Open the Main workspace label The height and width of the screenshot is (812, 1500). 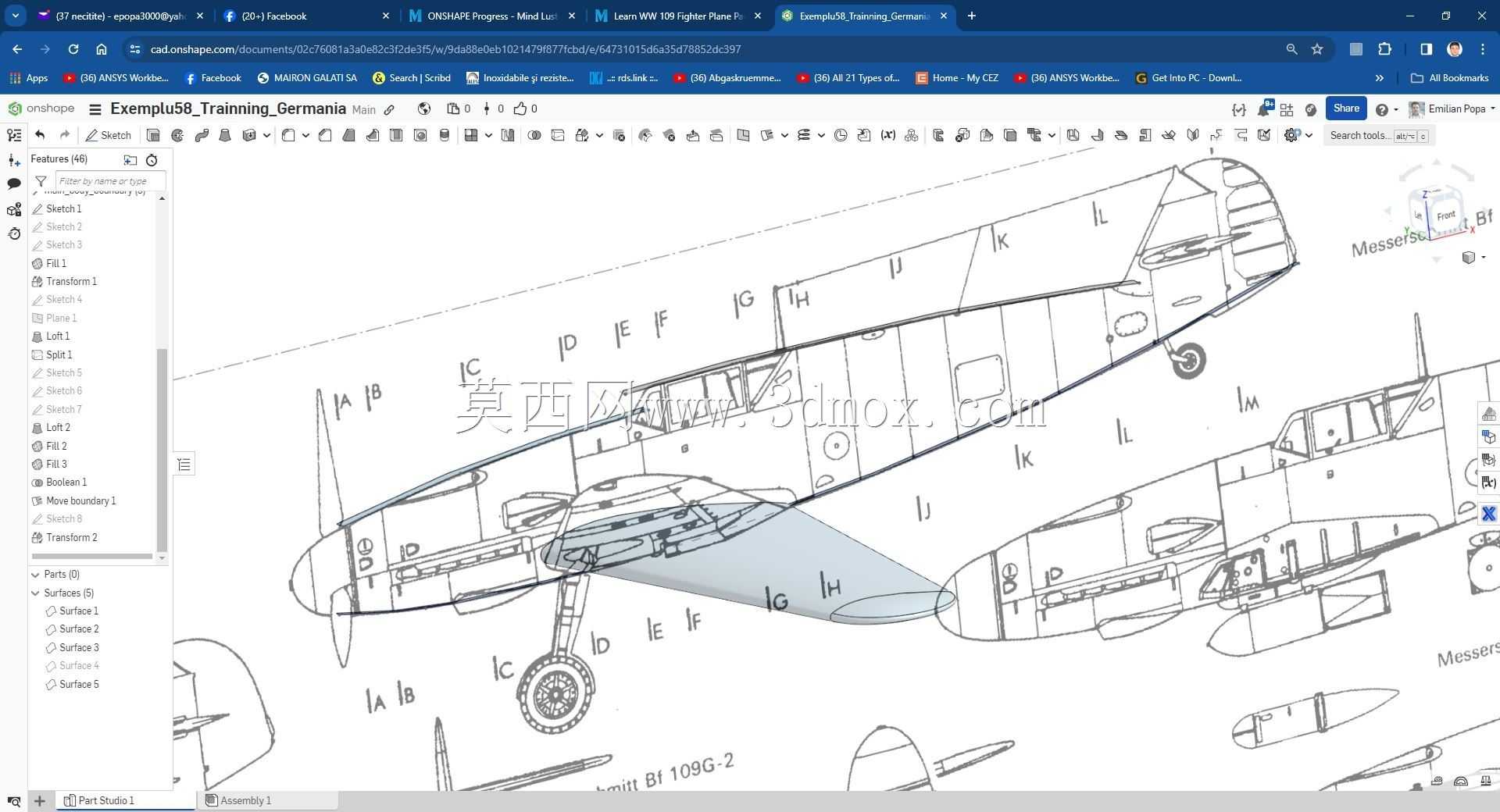[363, 110]
